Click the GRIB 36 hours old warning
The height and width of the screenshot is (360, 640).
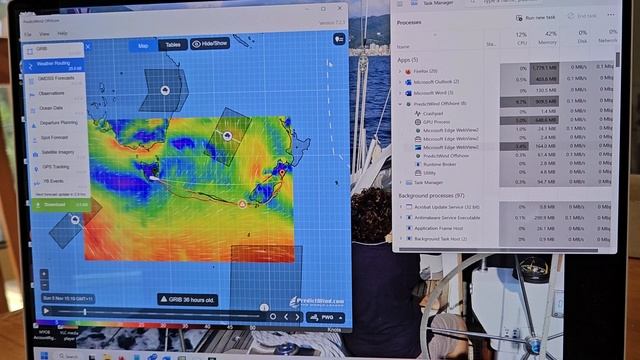187,300
